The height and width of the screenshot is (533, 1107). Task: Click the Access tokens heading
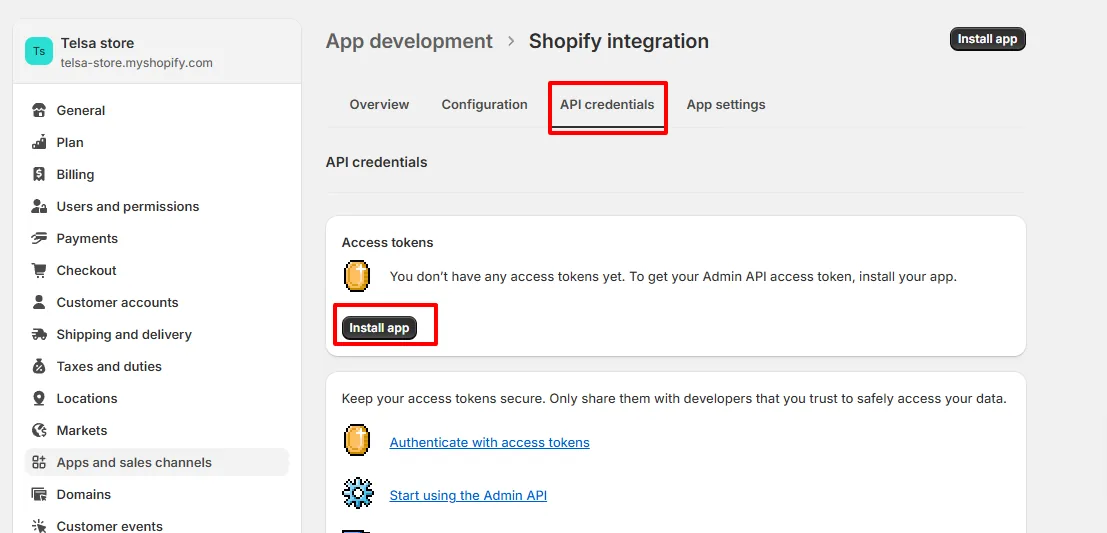pos(388,242)
